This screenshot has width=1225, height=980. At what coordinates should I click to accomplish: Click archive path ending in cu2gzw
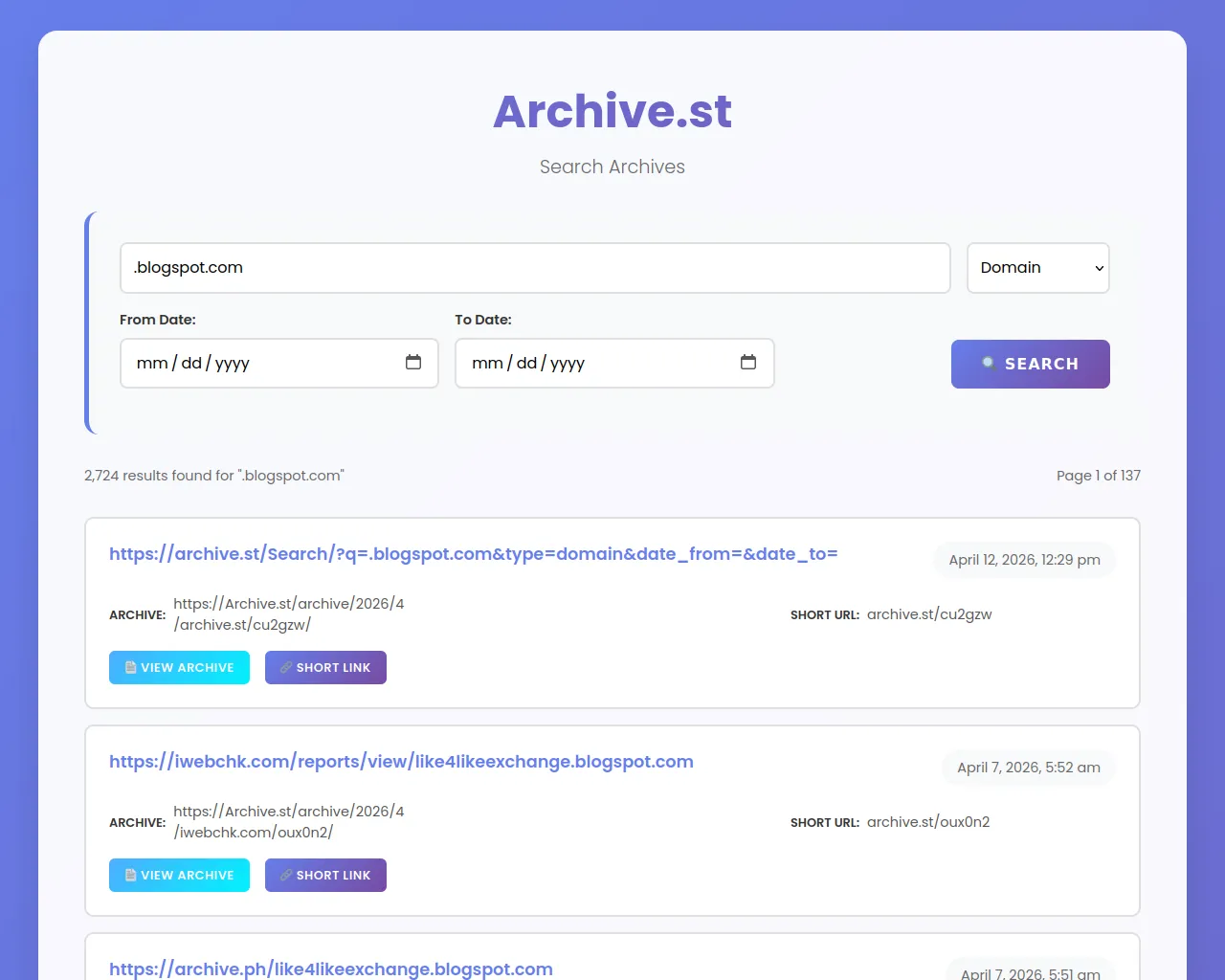click(x=289, y=614)
